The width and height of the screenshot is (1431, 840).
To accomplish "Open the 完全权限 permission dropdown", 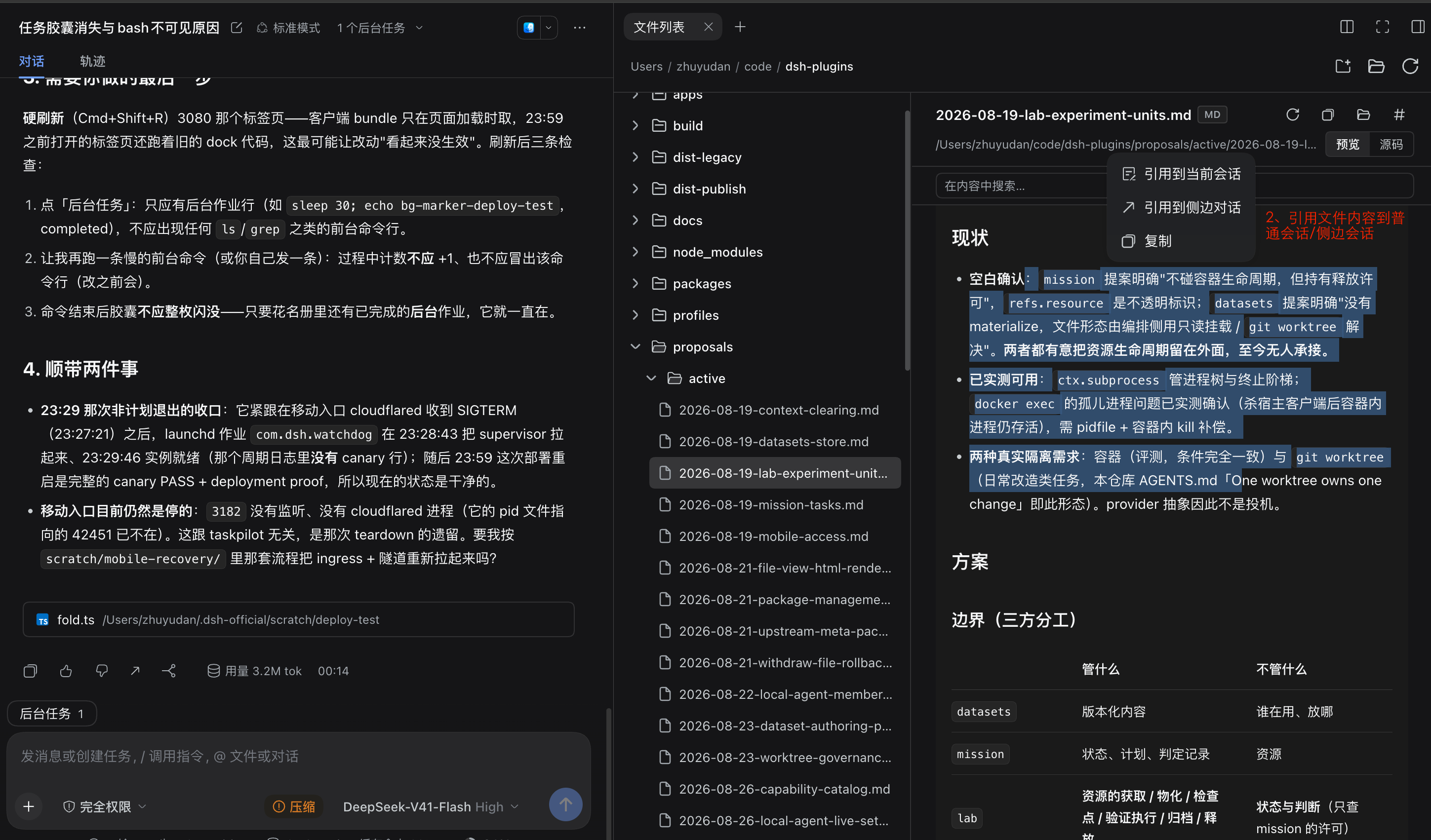I will coord(105,806).
